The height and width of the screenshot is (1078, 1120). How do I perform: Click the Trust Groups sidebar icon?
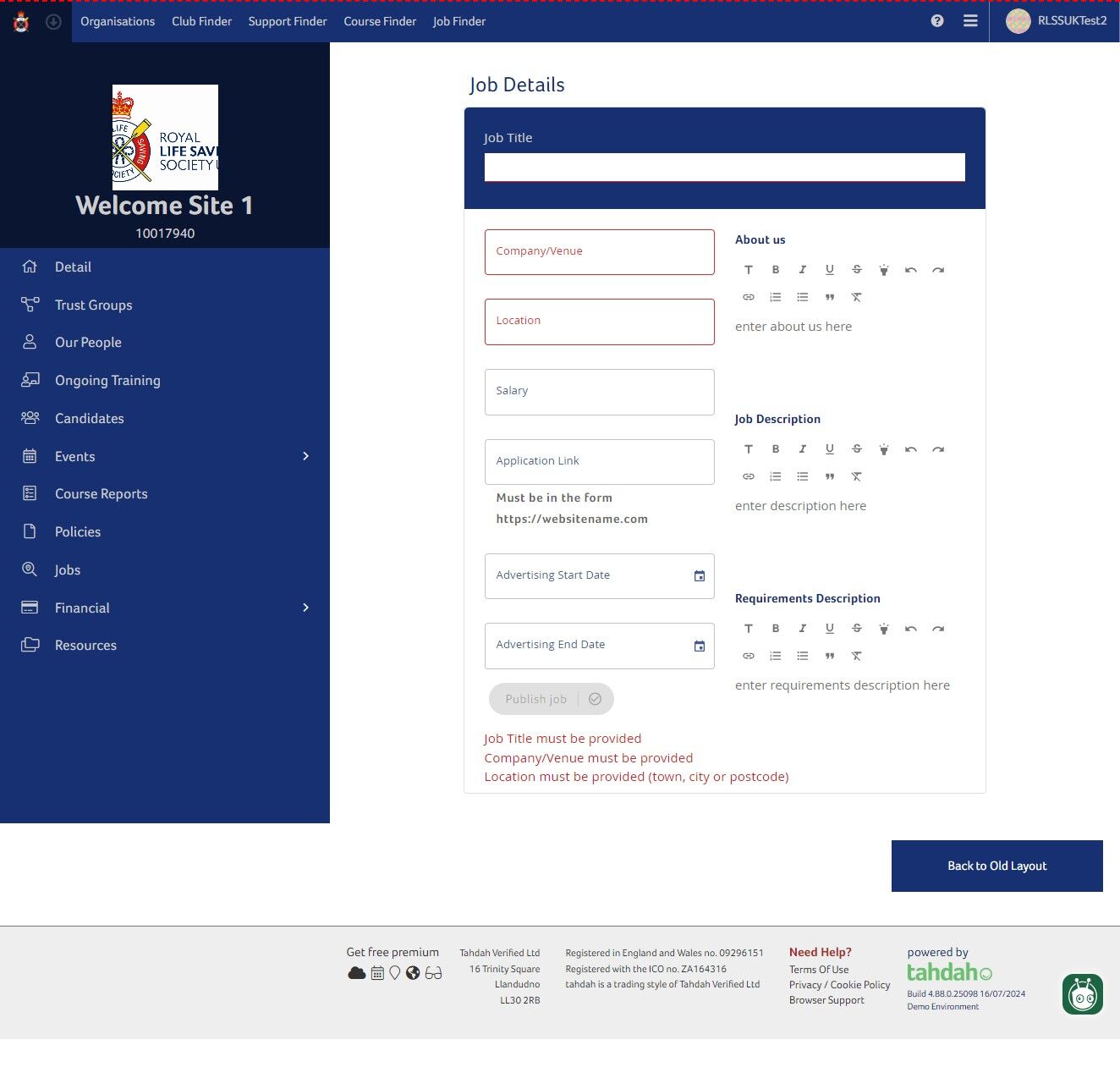(30, 304)
